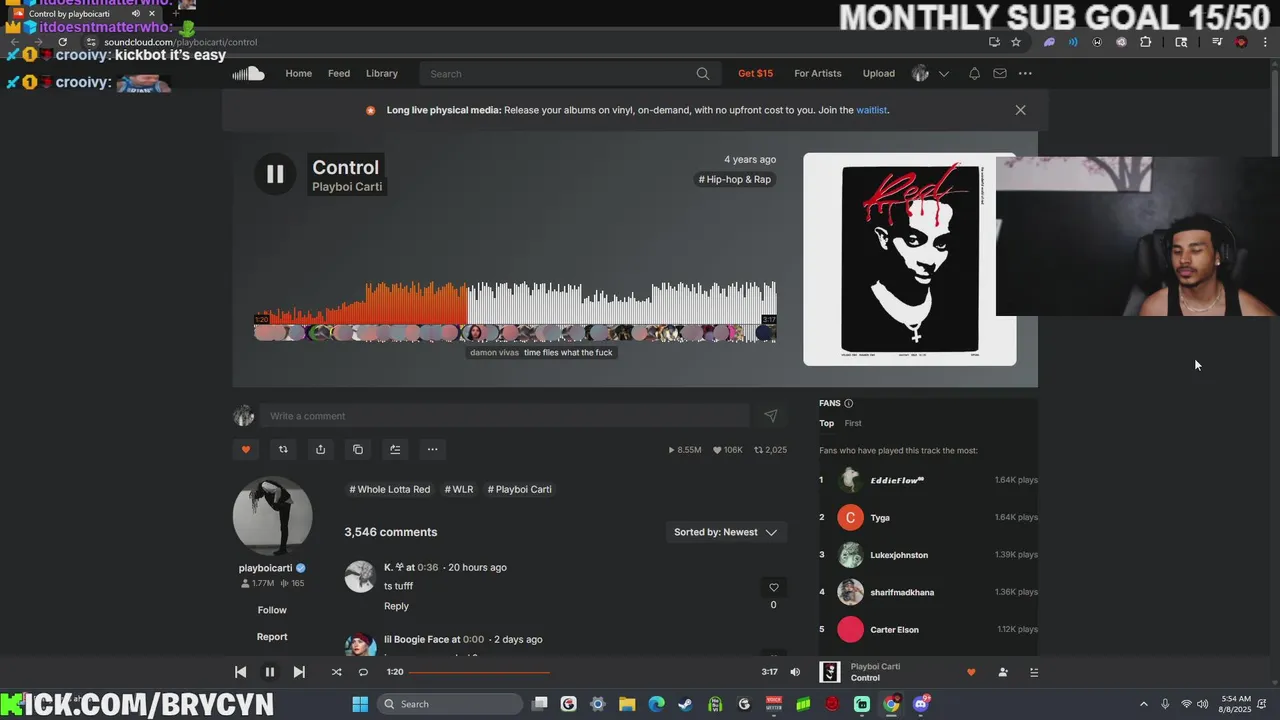1280x720 pixels.
Task: Jump to the 0:36 timestamp in K.'s comment
Action: pyautogui.click(x=428, y=567)
